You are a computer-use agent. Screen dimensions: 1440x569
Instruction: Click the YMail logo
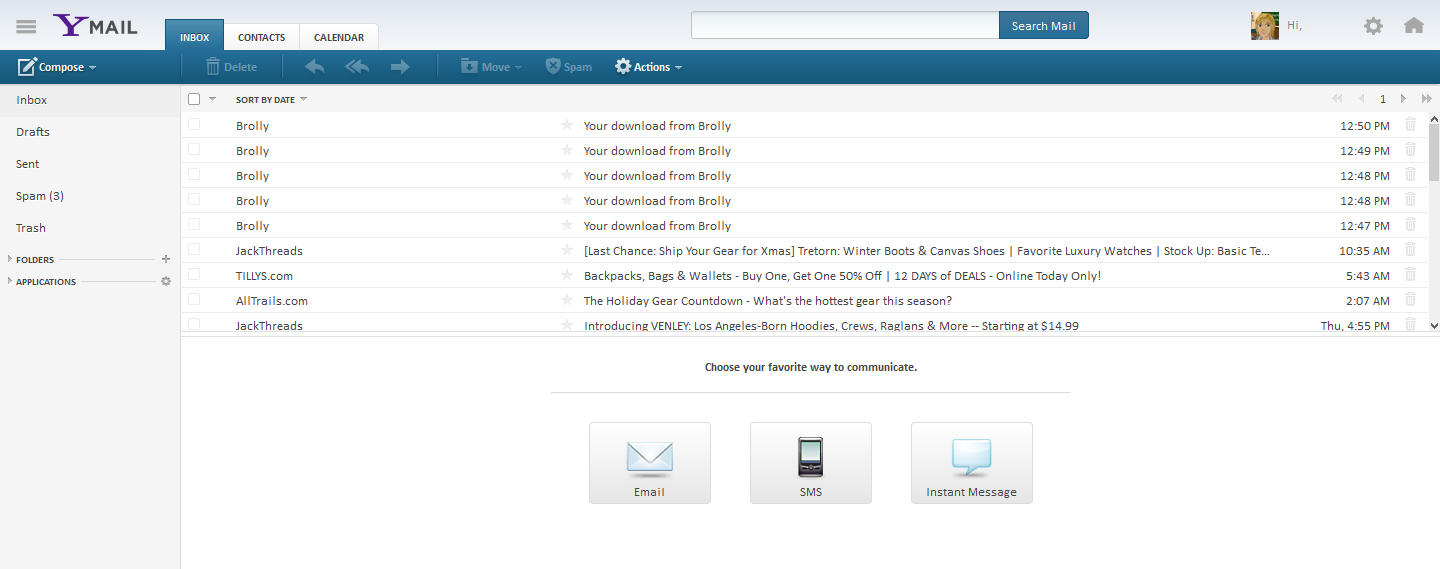tap(96, 26)
